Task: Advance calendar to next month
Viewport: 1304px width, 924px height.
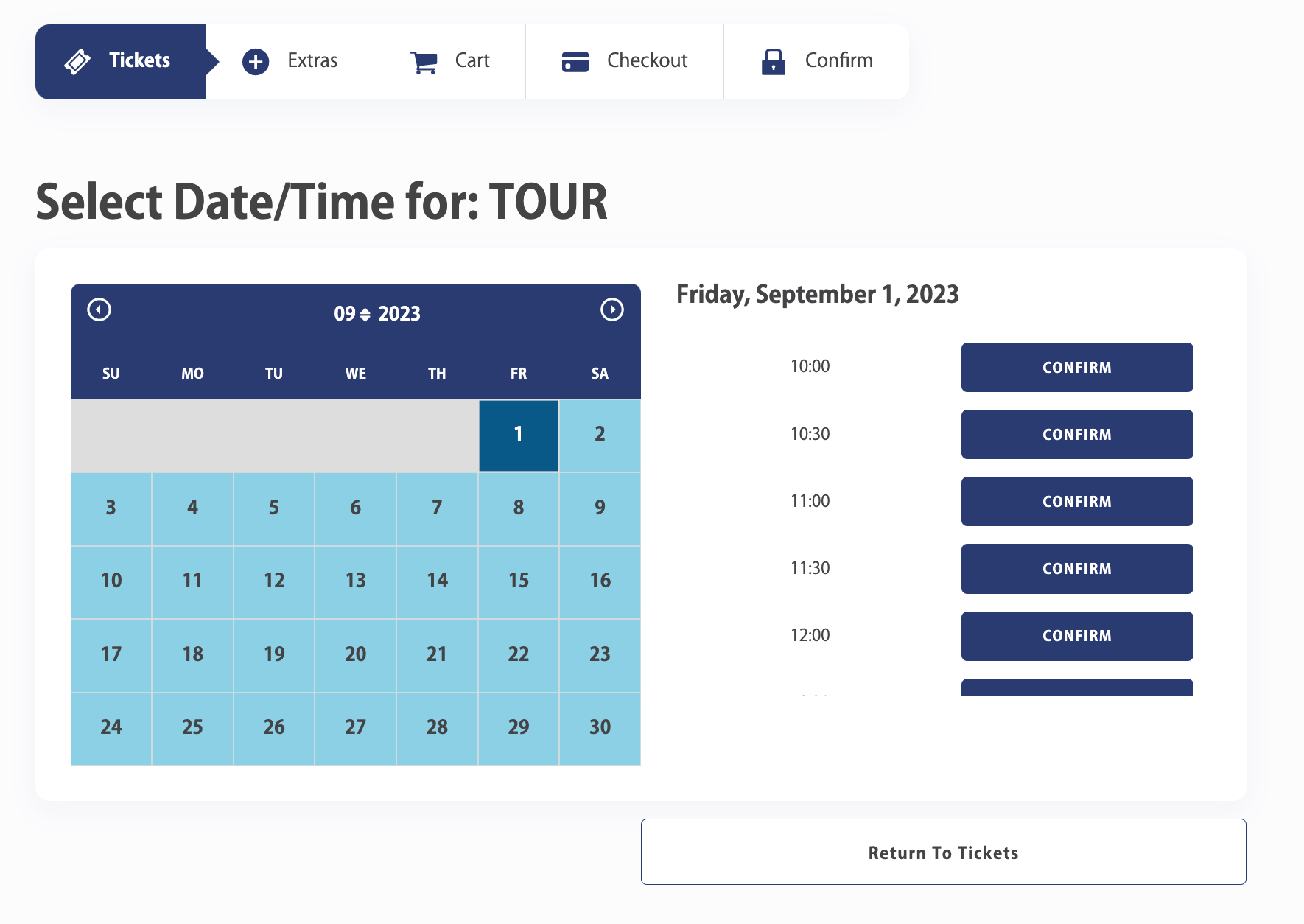Action: pyautogui.click(x=611, y=309)
